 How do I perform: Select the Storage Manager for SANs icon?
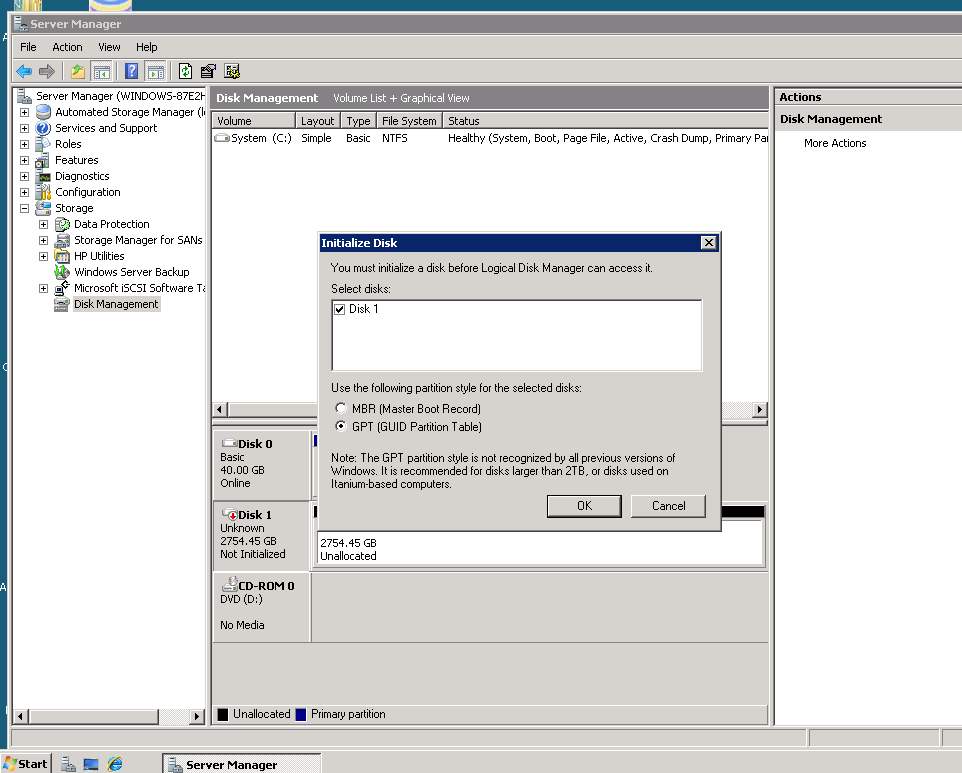63,240
